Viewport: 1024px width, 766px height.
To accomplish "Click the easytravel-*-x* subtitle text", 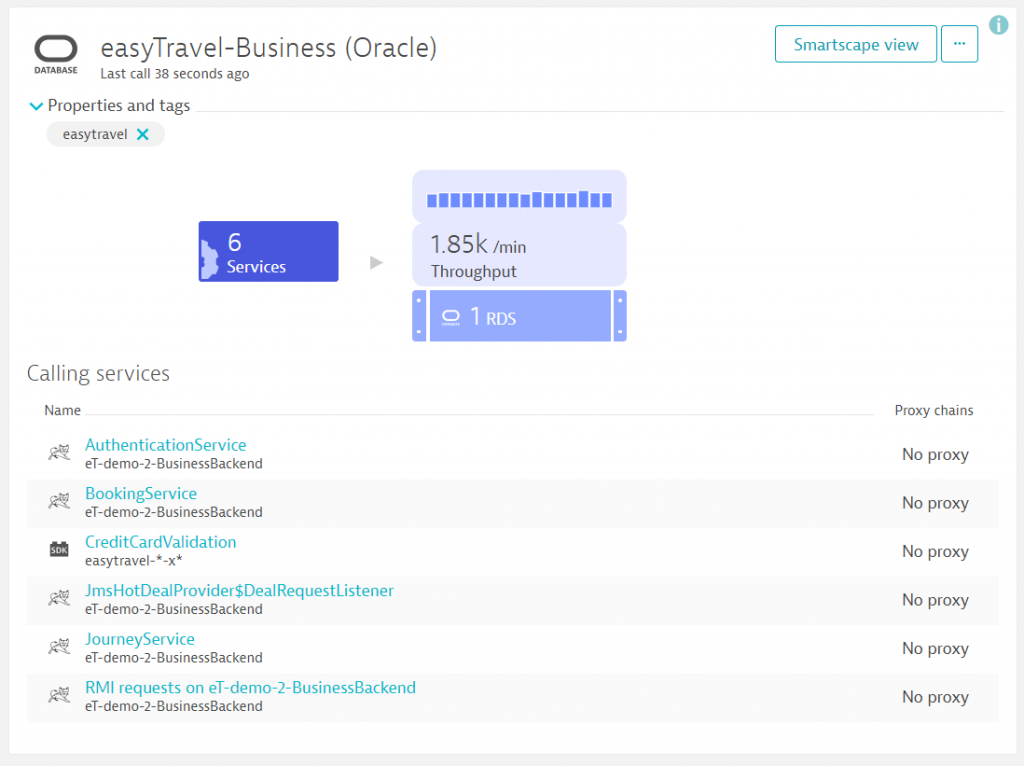I will click(133, 561).
